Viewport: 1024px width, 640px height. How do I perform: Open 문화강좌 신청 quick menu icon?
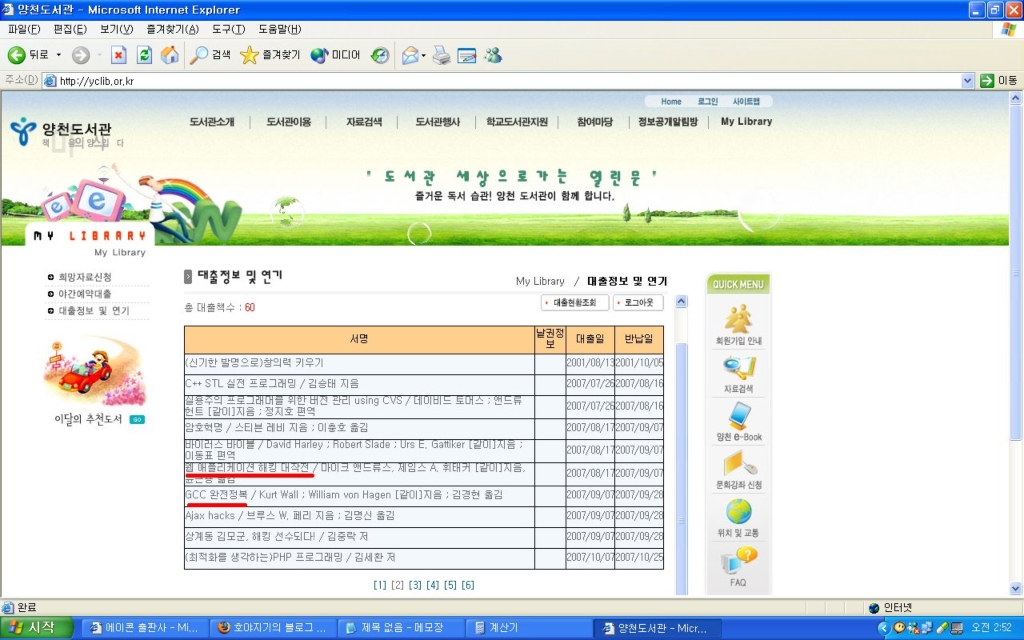tap(739, 470)
